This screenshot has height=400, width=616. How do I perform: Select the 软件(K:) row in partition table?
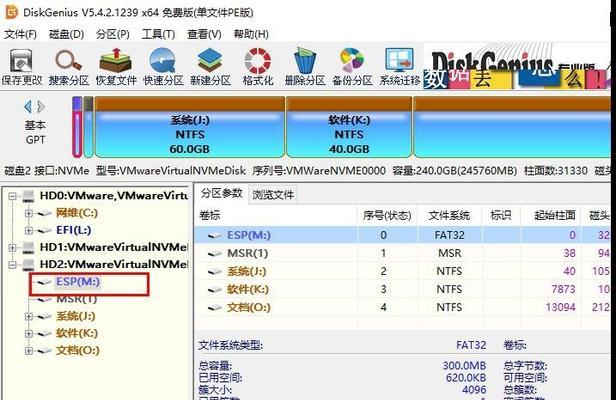(x=403, y=290)
